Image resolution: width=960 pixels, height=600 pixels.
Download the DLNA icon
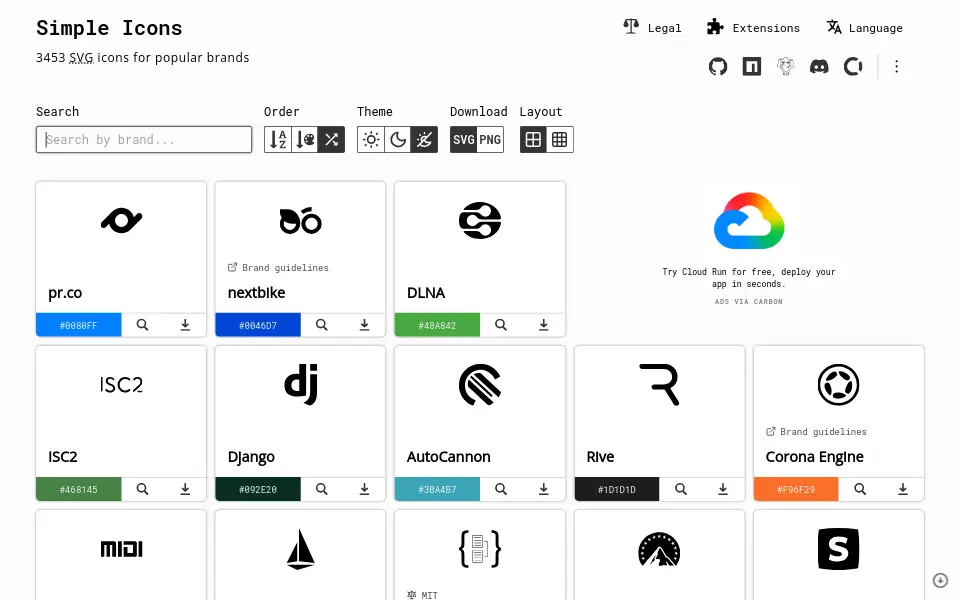pyautogui.click(x=544, y=325)
